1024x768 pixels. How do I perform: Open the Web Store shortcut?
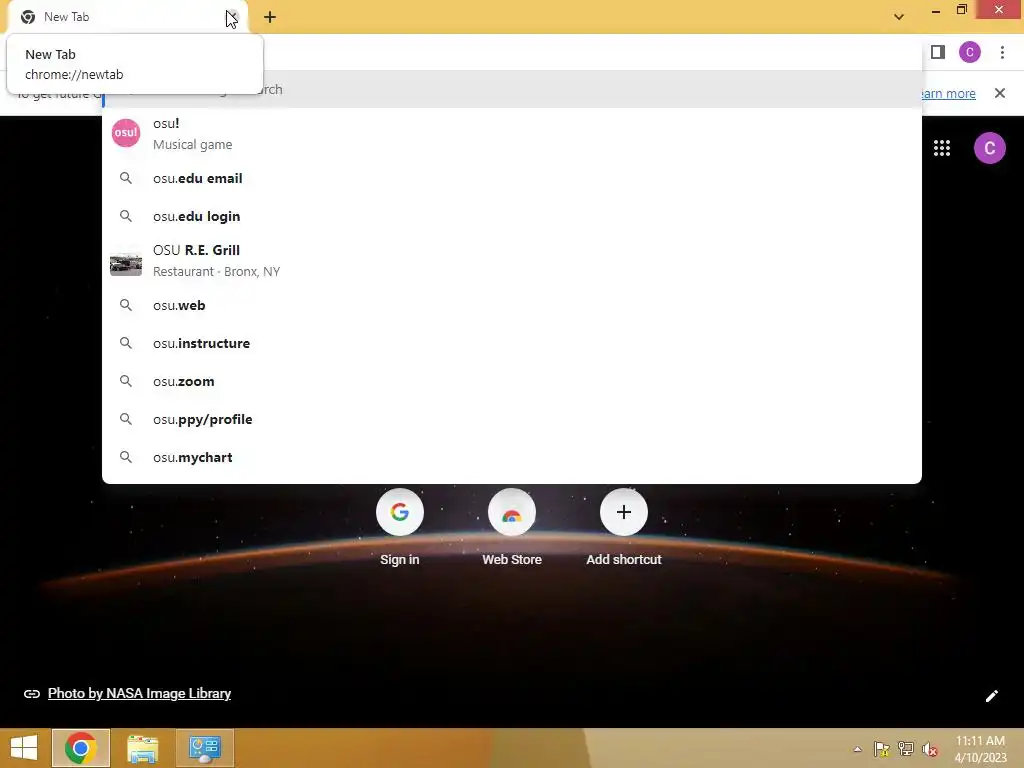pos(512,528)
